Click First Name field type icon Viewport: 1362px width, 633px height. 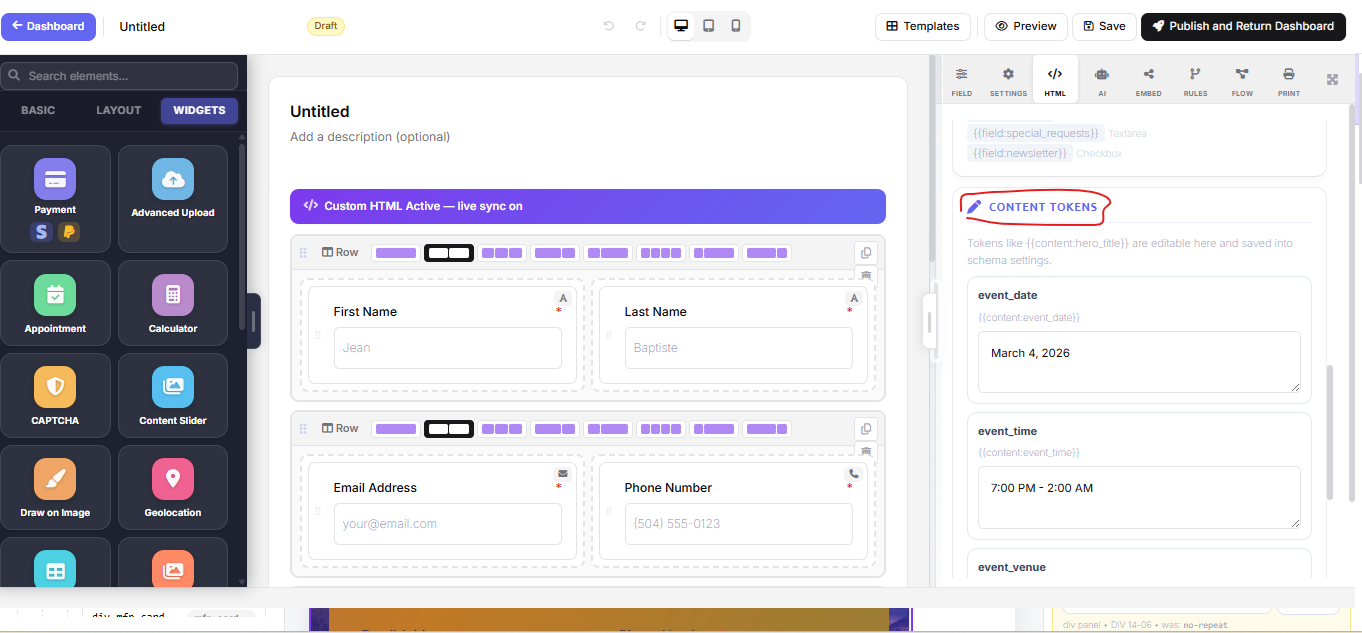pyautogui.click(x=563, y=298)
